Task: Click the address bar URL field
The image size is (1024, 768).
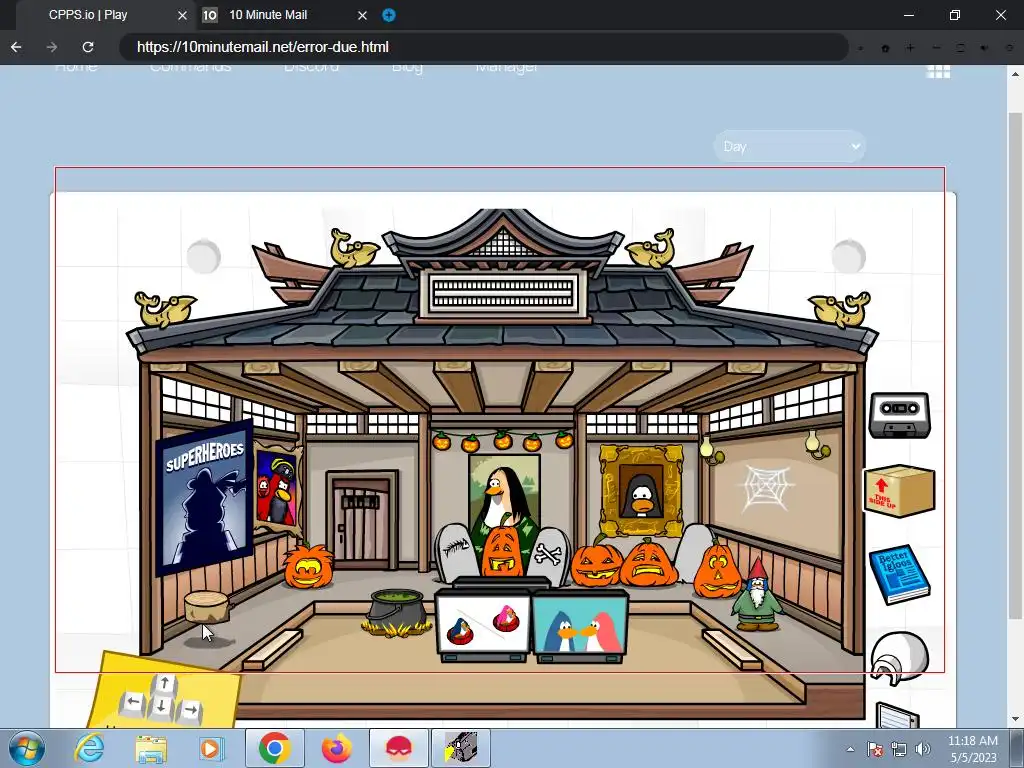Action: pyautogui.click(x=484, y=47)
